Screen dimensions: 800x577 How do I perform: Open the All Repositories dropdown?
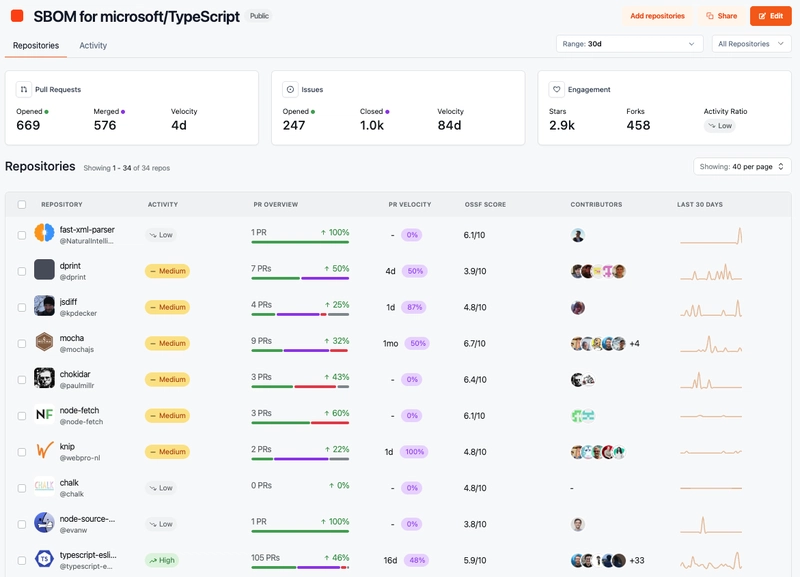pyautogui.click(x=751, y=44)
